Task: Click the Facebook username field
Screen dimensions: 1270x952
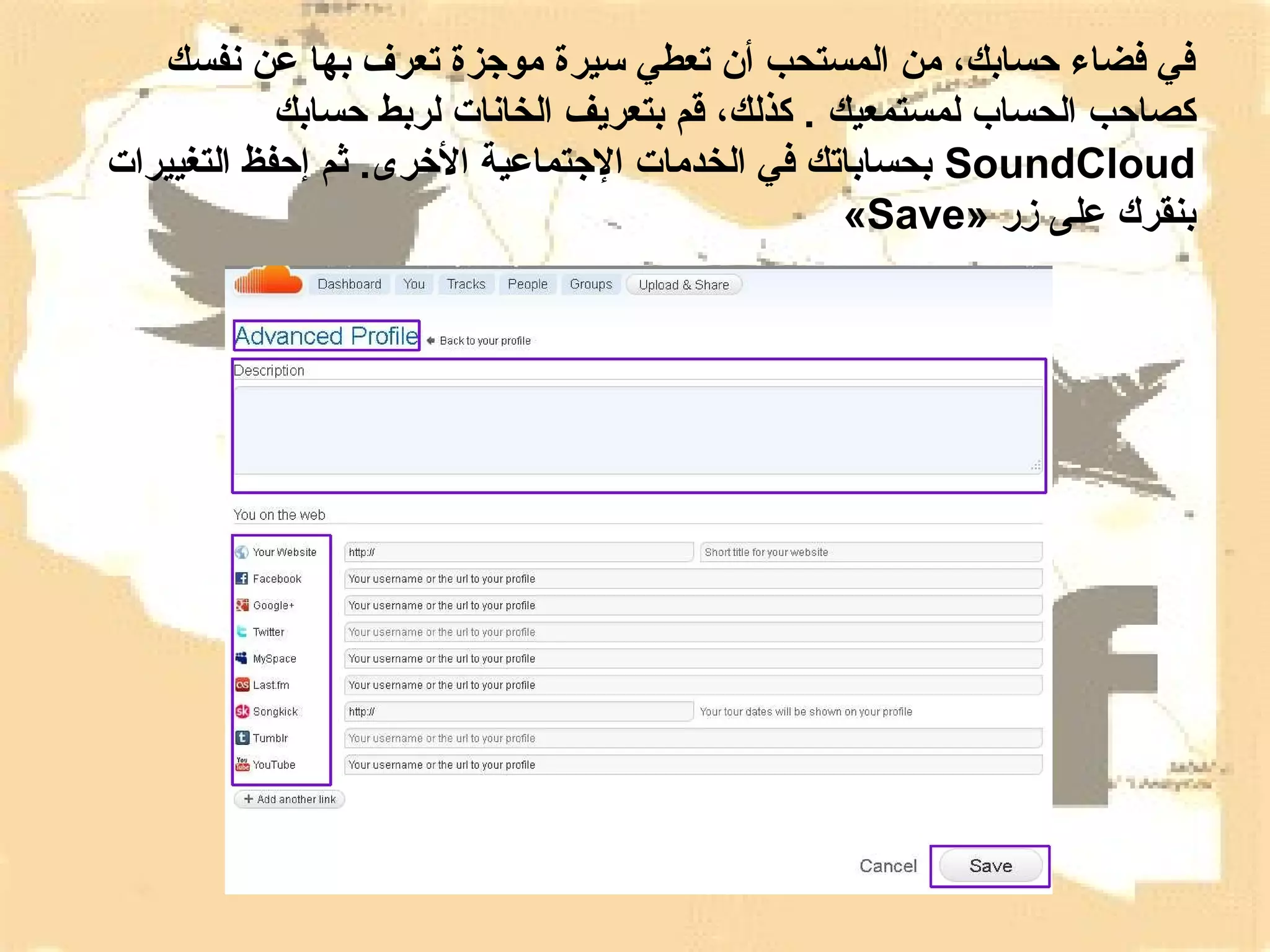Action: (693, 579)
